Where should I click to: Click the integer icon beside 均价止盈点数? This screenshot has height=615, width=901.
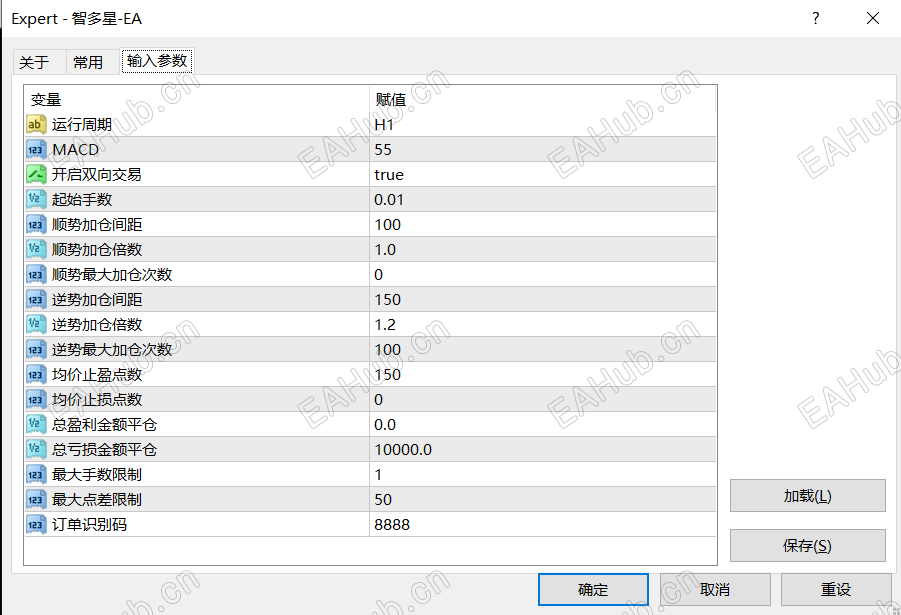pyautogui.click(x=36, y=374)
